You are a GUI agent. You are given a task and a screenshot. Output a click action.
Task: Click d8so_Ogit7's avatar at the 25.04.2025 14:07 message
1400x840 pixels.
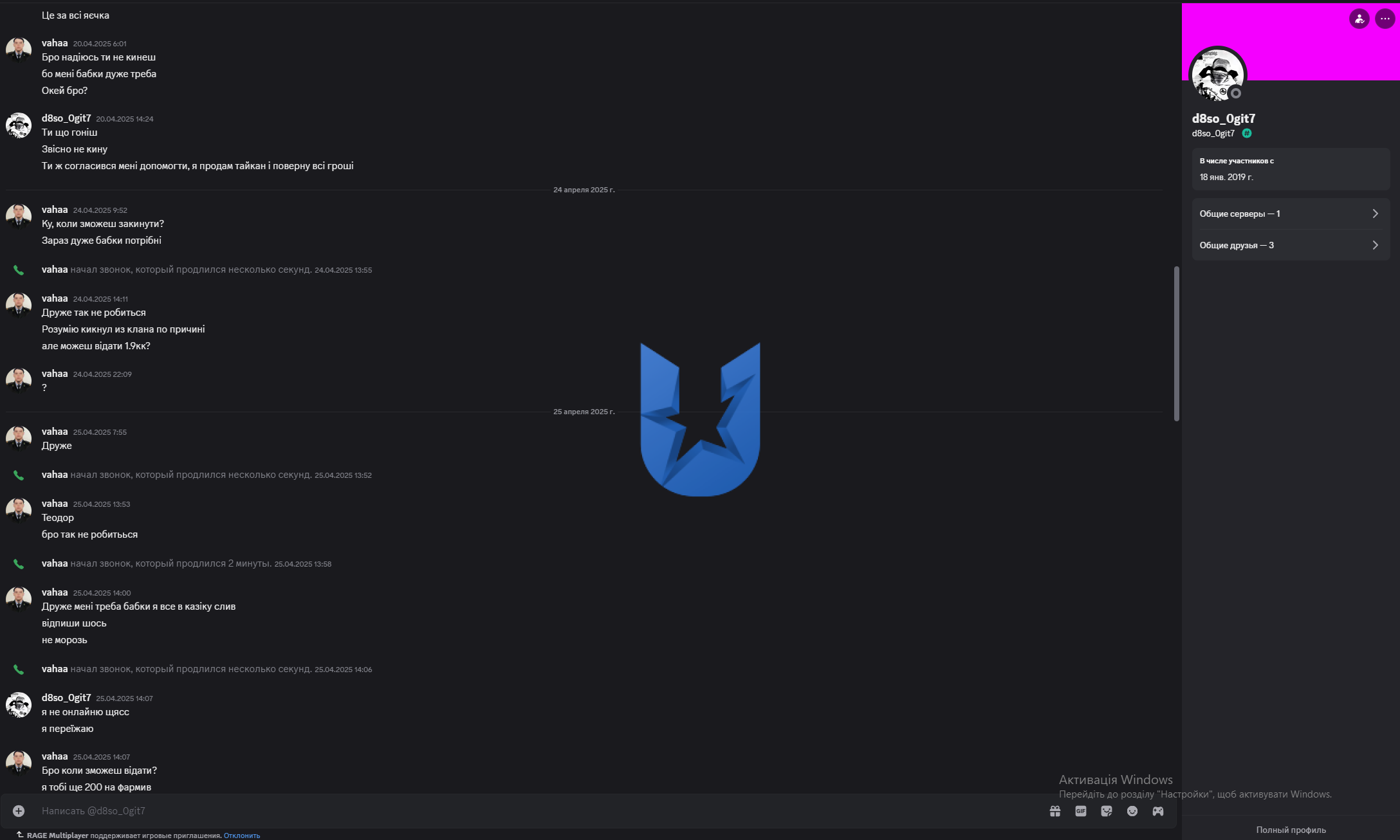coord(19,704)
